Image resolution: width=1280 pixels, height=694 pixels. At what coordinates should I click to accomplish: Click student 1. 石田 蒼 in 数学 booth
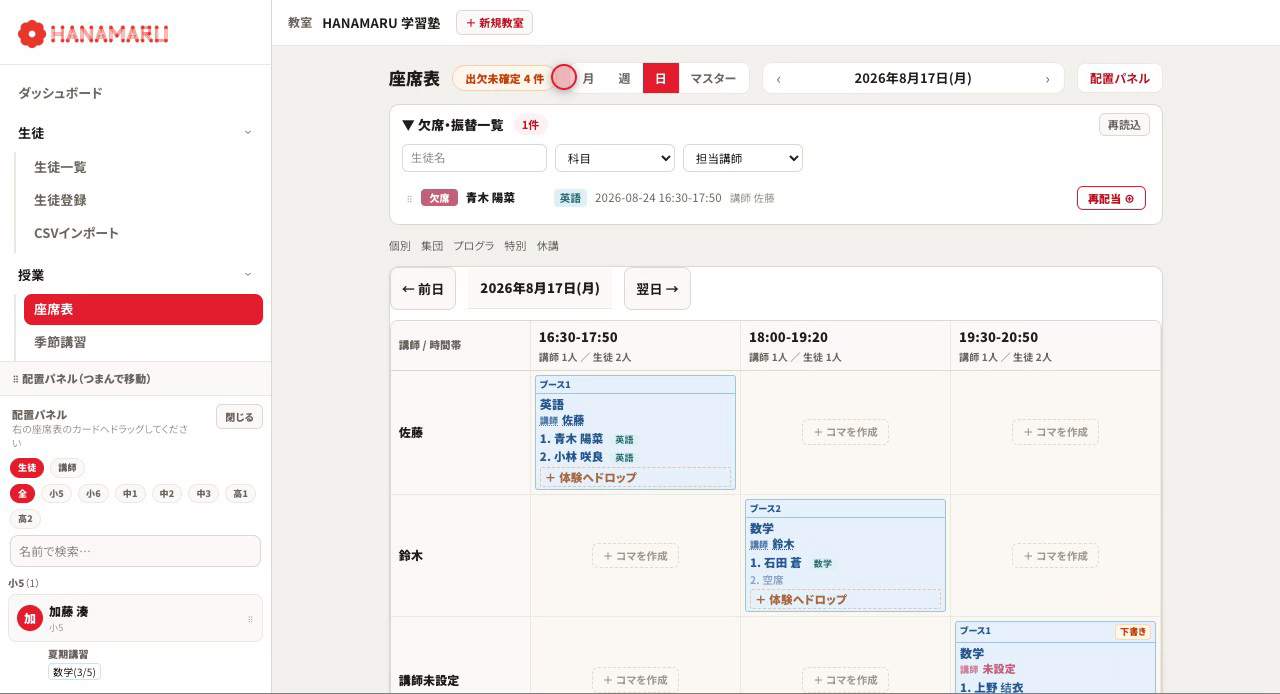pos(775,563)
